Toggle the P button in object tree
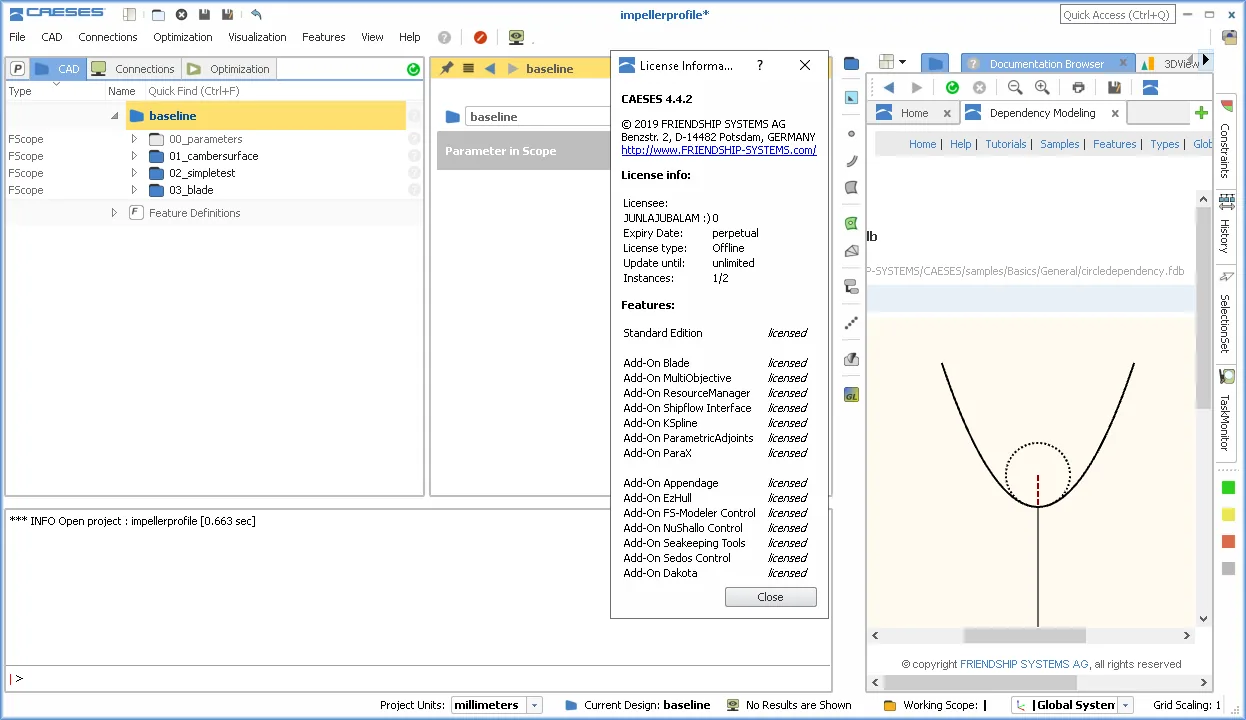 pos(18,69)
